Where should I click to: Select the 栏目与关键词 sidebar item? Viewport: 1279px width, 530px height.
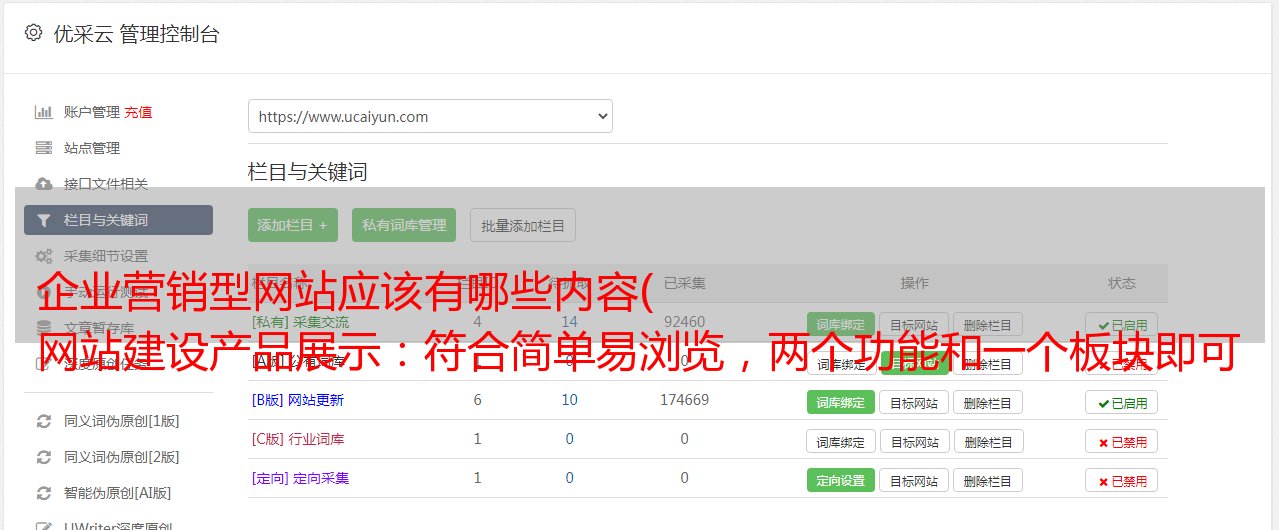pos(118,220)
